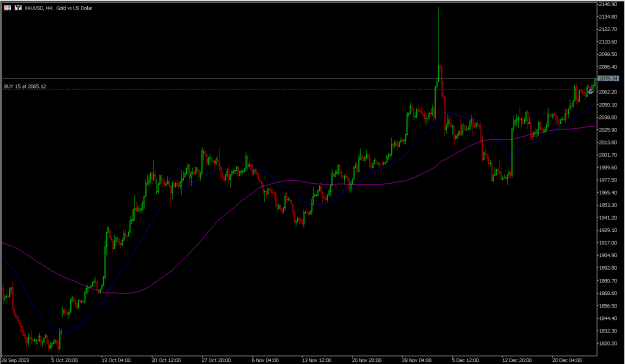Select the blue buy arrow marker

point(590,92)
